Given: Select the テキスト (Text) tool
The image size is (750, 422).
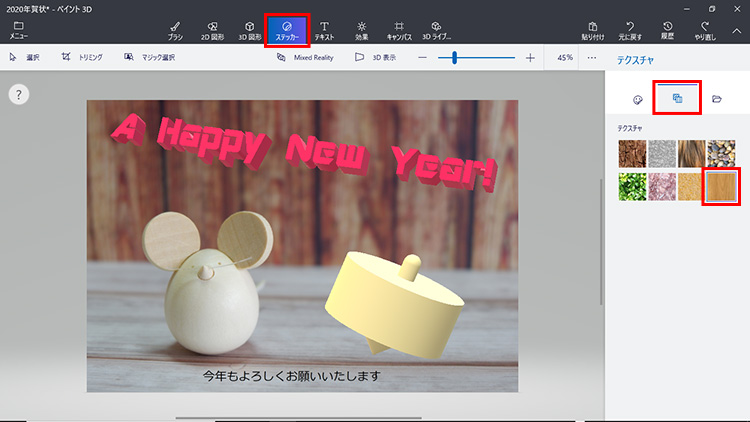Looking at the screenshot, I should tap(324, 28).
